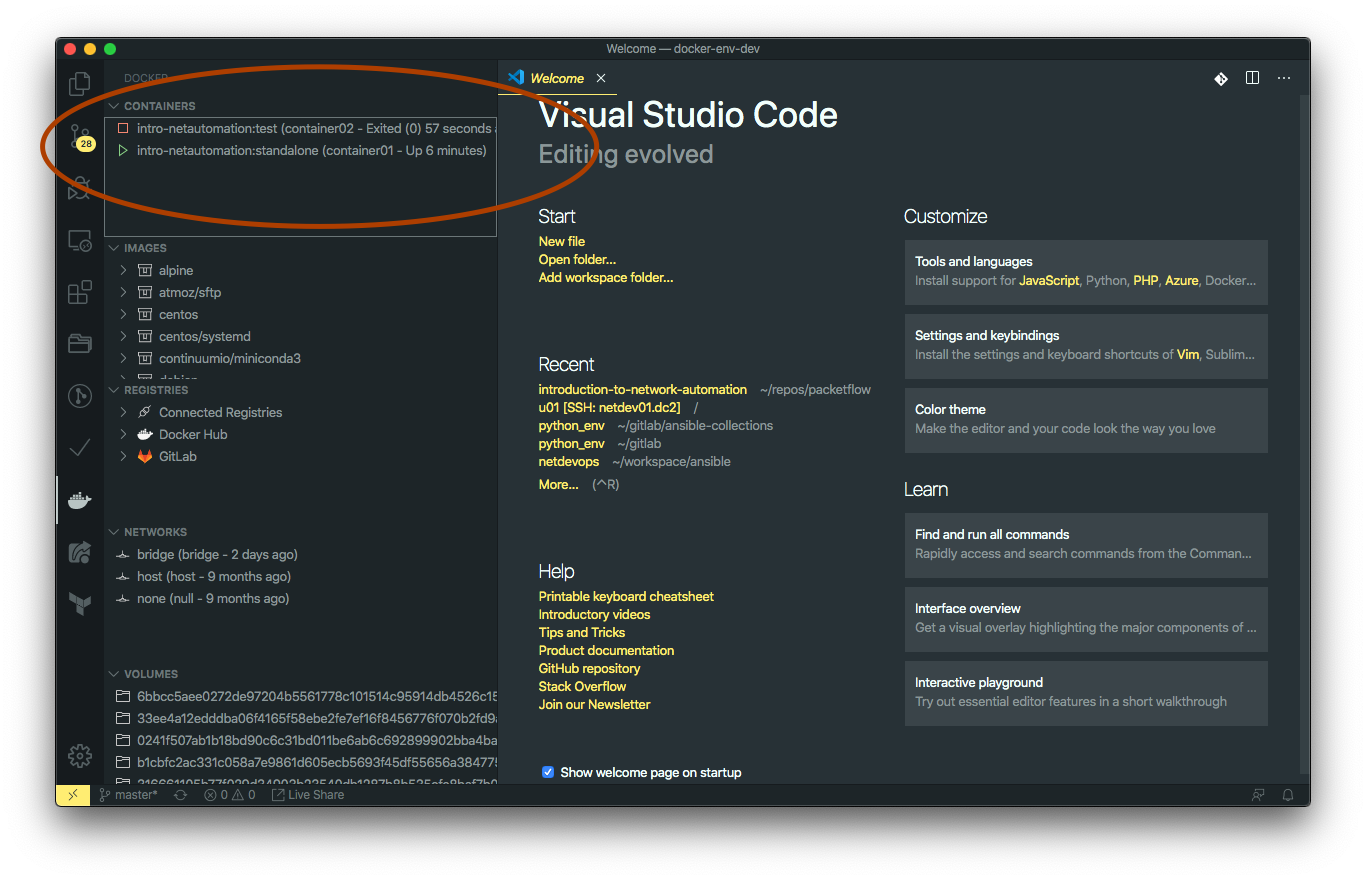Open the Manage gear icon
Image resolution: width=1366 pixels, height=880 pixels.
coord(80,756)
